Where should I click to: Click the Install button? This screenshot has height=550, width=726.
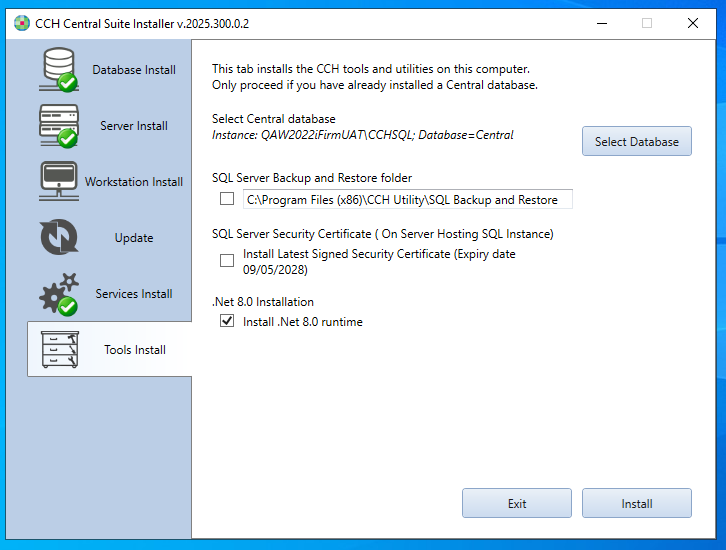point(637,503)
